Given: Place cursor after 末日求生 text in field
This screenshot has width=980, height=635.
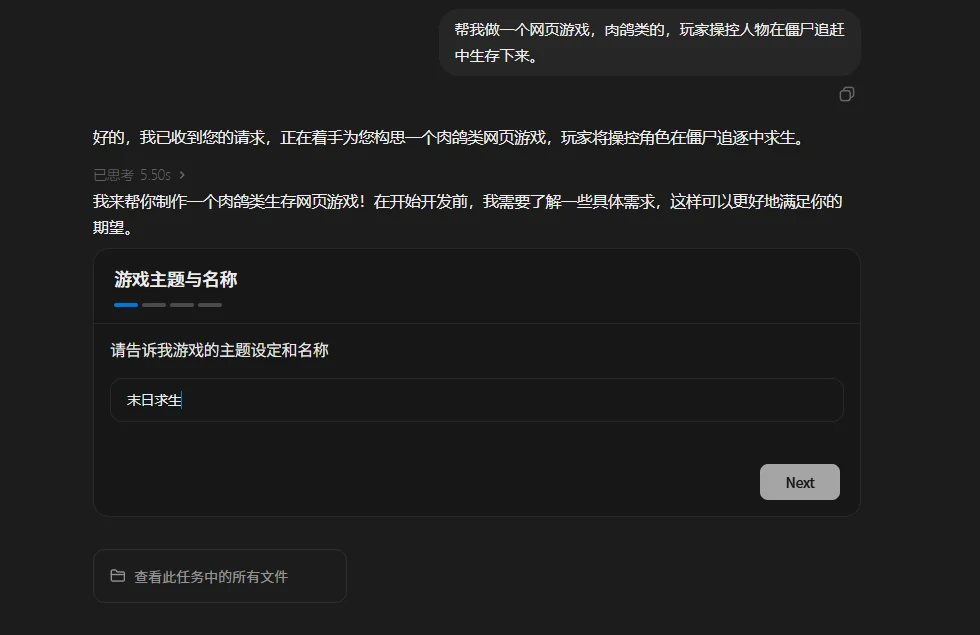Looking at the screenshot, I should click(x=183, y=400).
